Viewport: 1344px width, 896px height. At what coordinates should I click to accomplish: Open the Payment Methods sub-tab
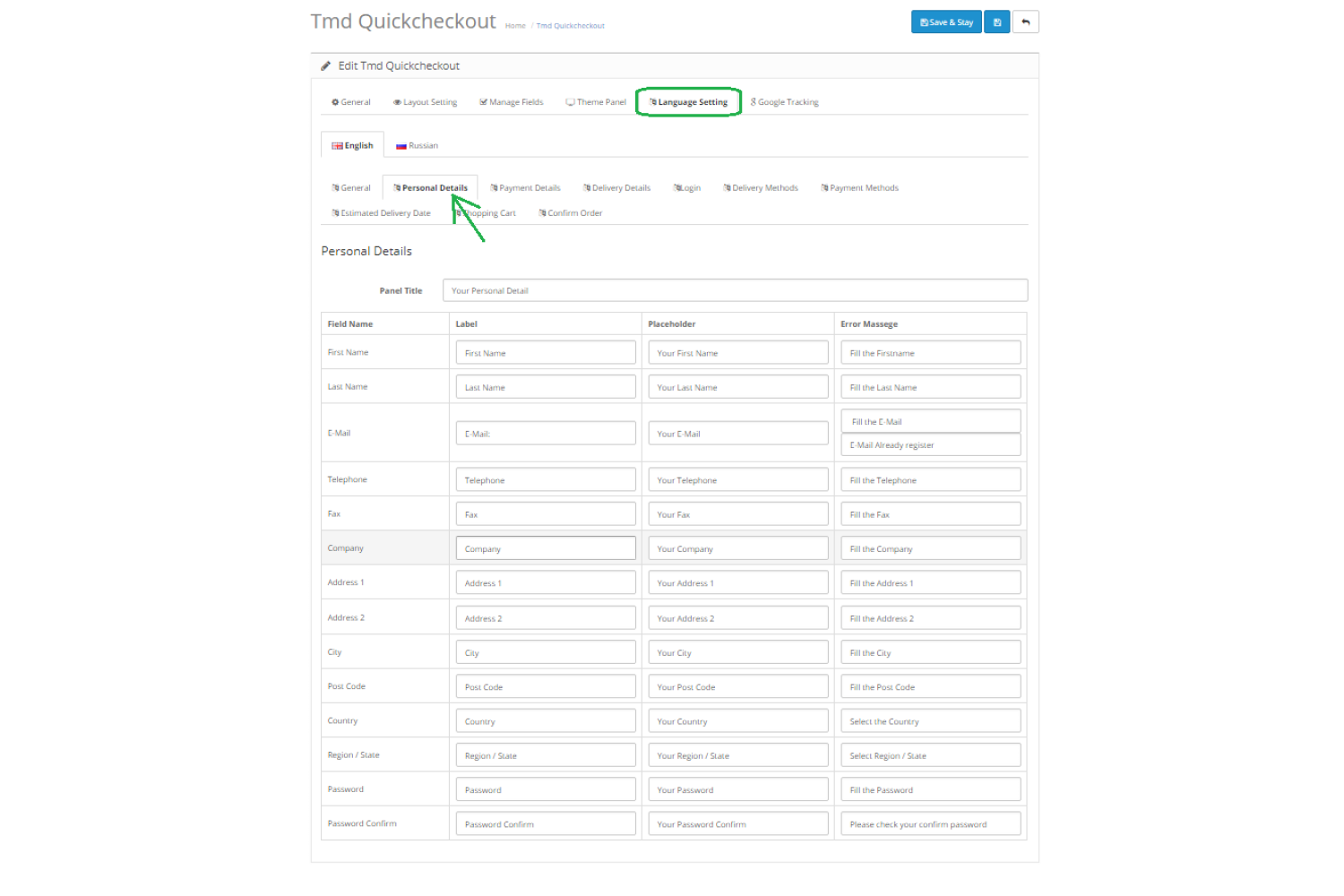click(x=860, y=188)
